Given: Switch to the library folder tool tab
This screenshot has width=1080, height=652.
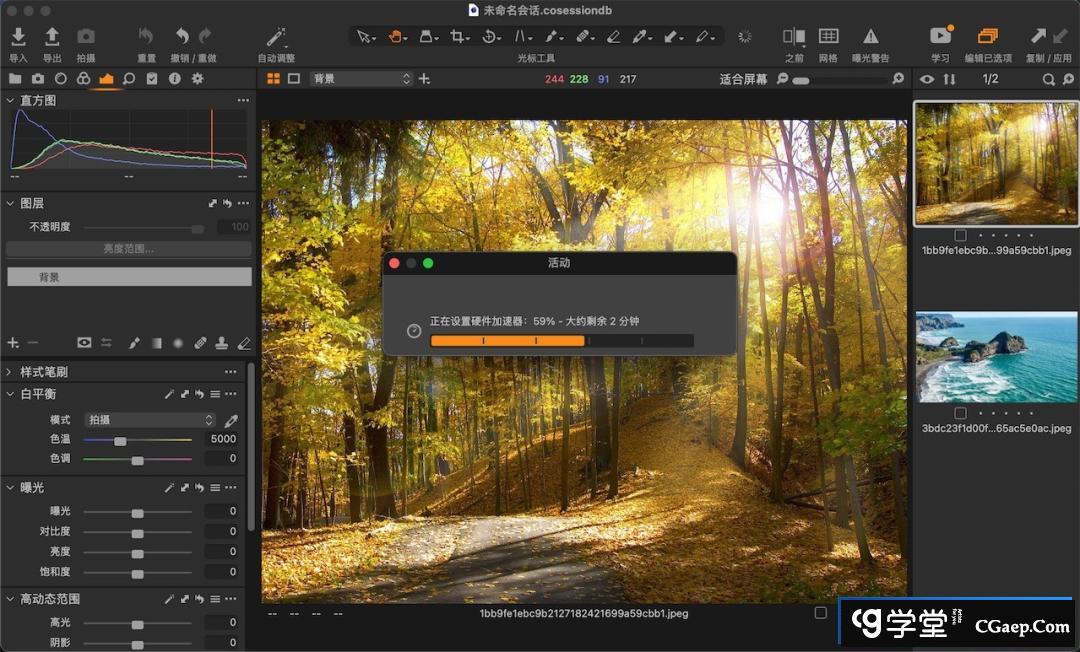Looking at the screenshot, I should [x=15, y=78].
